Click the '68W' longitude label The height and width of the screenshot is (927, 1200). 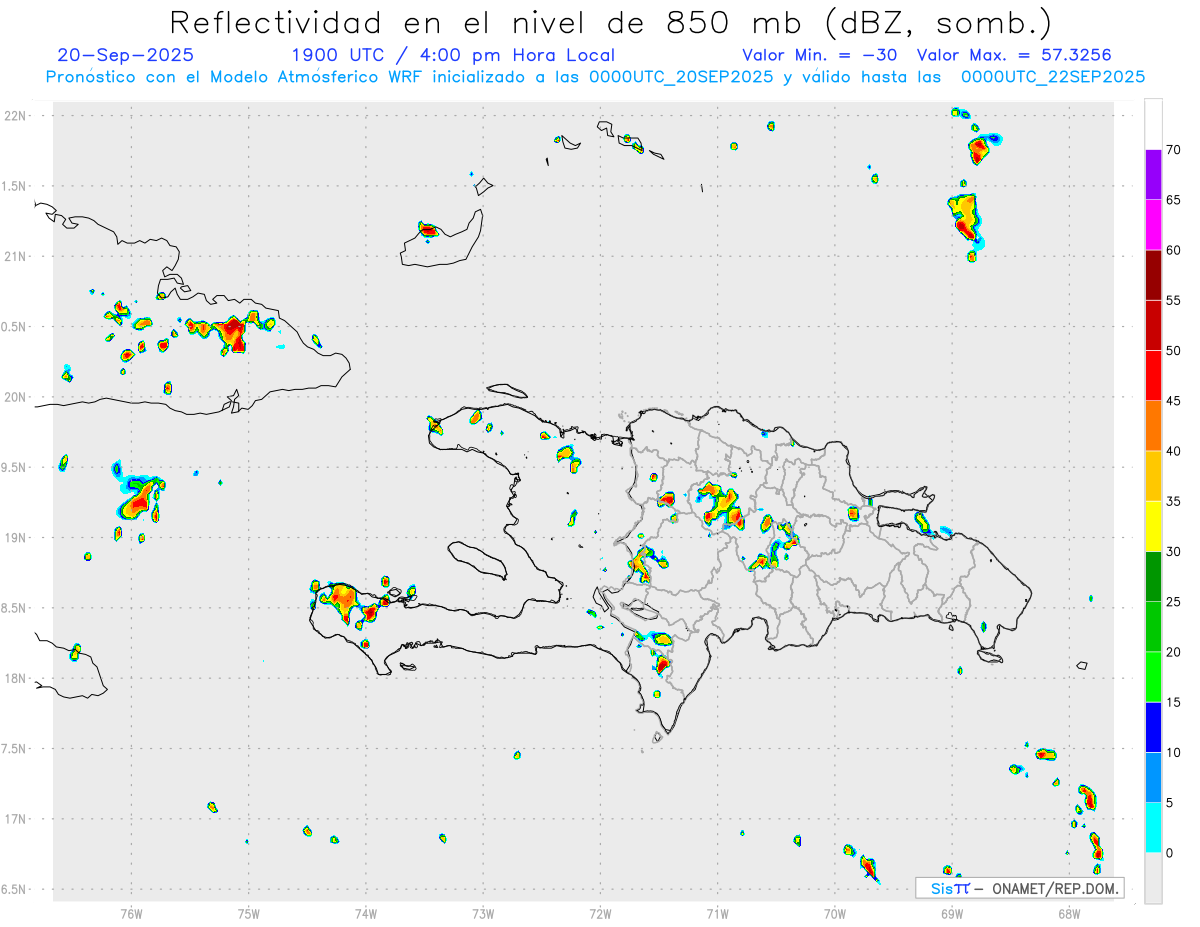[x=1069, y=914]
